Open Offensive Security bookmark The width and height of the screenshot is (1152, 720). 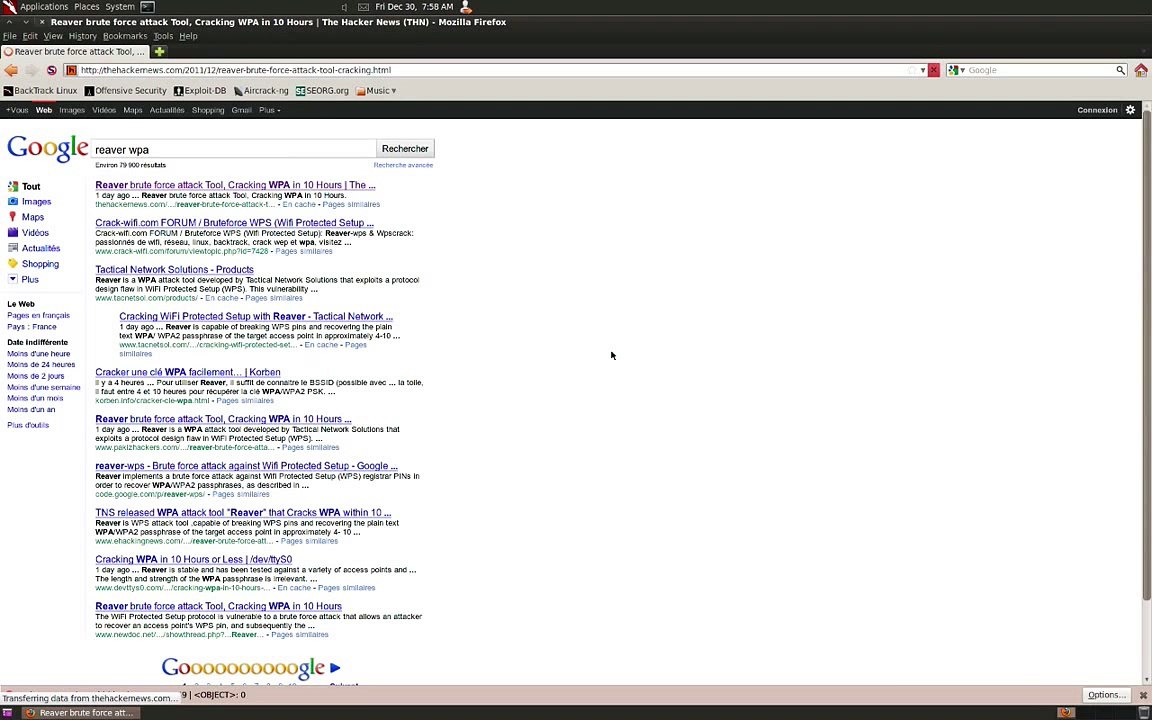pyautogui.click(x=126, y=91)
